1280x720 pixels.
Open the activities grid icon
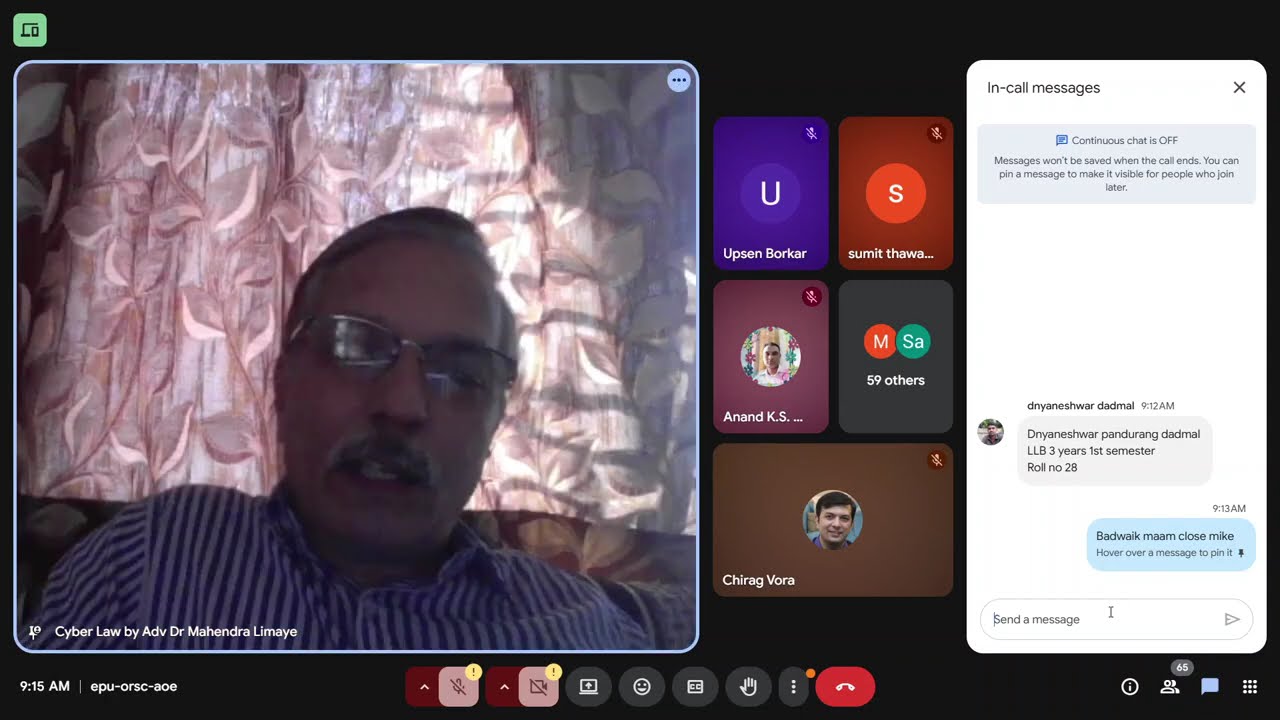click(1249, 686)
